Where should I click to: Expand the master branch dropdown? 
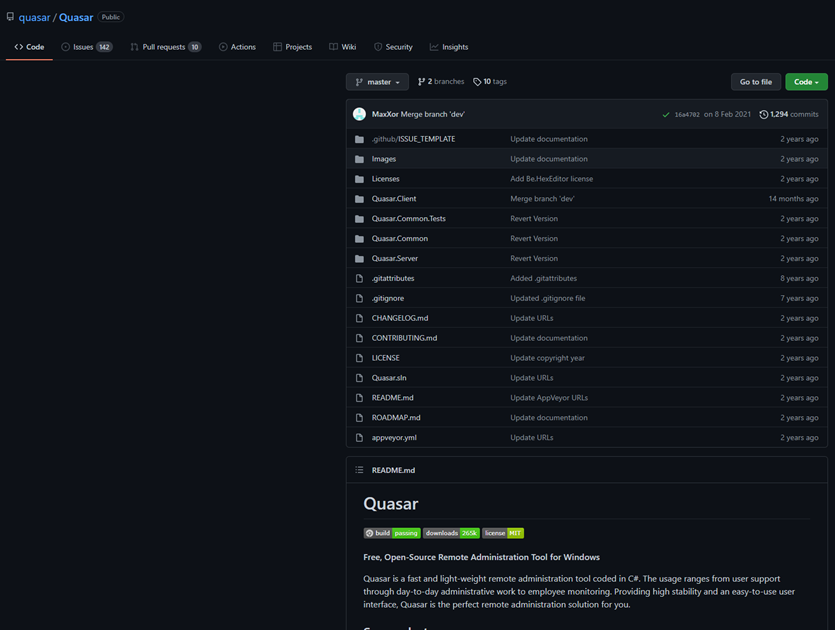377,82
